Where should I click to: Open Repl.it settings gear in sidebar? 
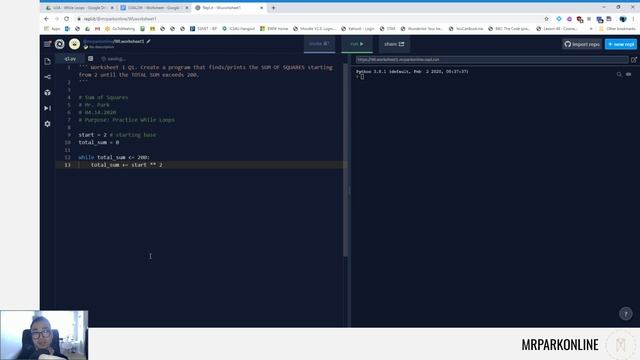click(47, 124)
